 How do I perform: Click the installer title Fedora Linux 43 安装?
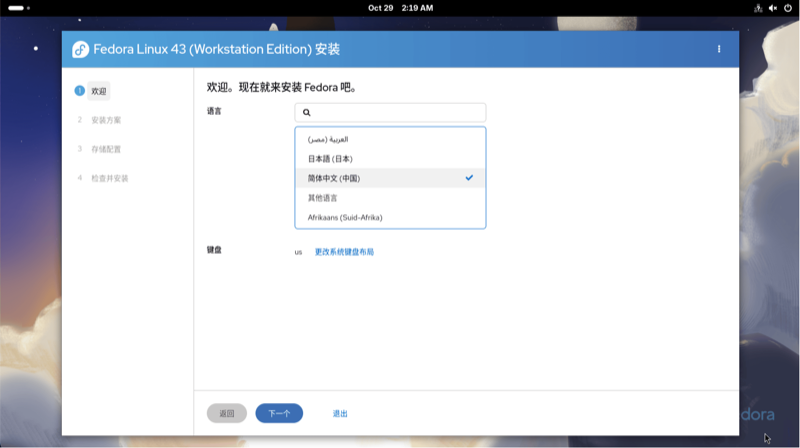tap(216, 49)
